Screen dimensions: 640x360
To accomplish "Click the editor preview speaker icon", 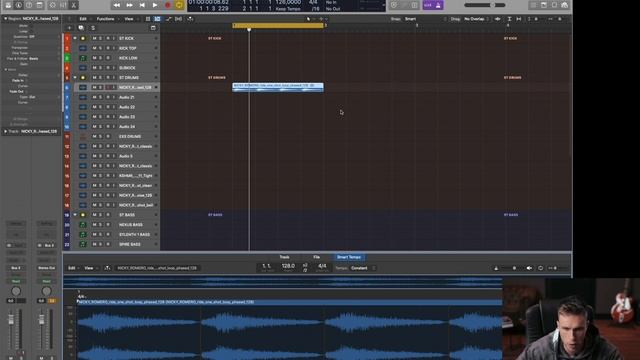I will click(529, 268).
